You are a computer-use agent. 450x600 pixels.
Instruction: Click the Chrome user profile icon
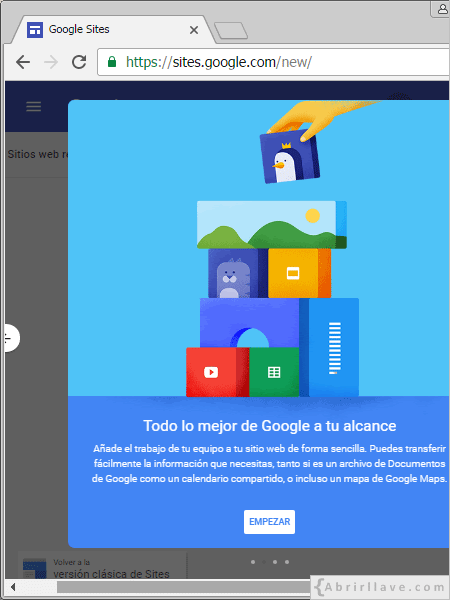point(442,9)
